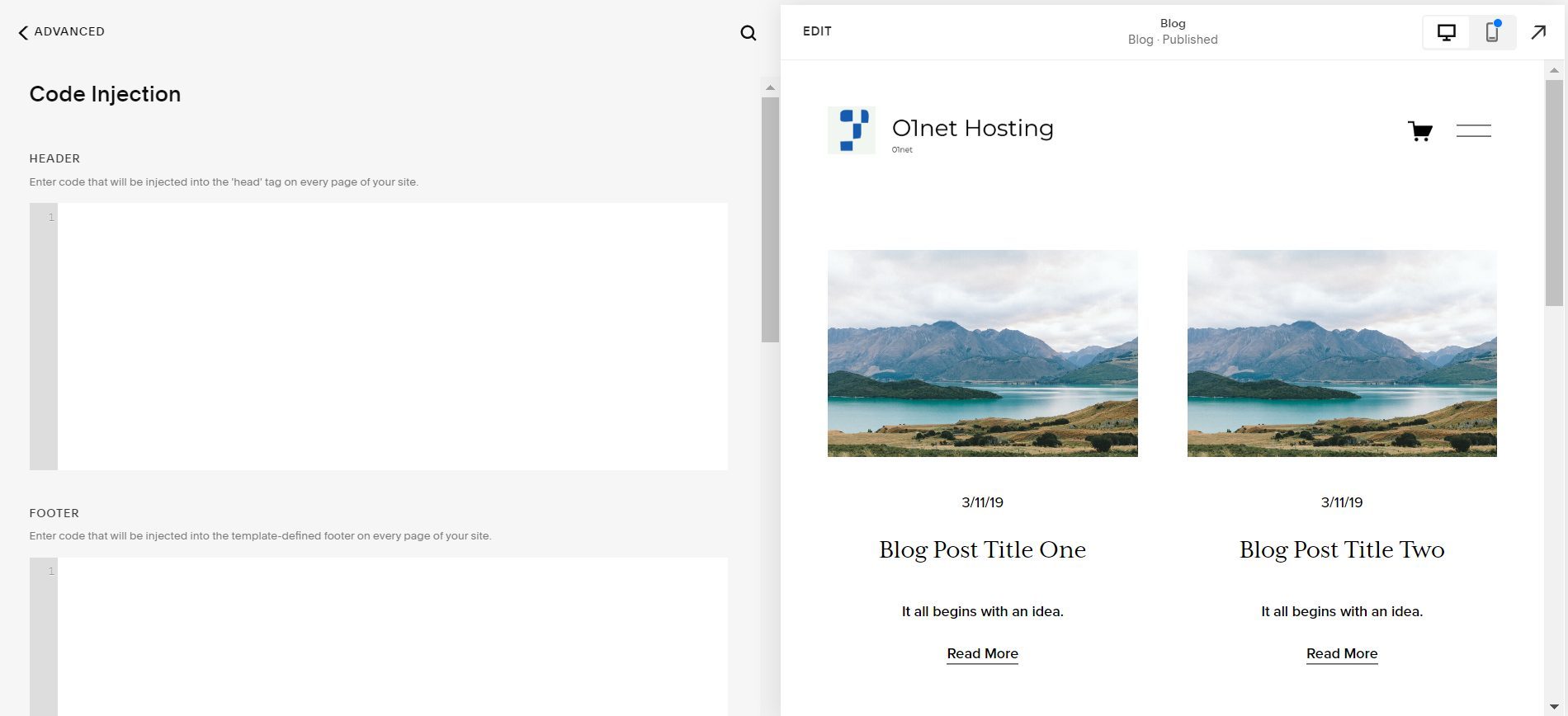The width and height of the screenshot is (1568, 716).
Task: Switch to the desktop preview icon
Action: pos(1446,32)
